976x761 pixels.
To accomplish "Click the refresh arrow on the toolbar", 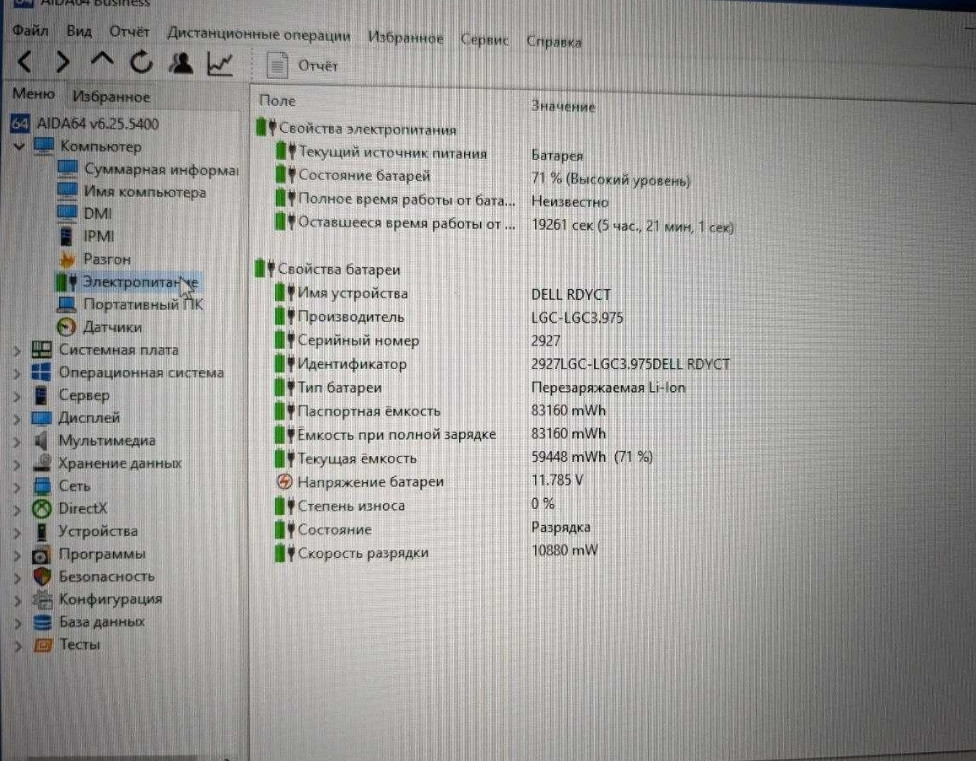I will point(141,61).
